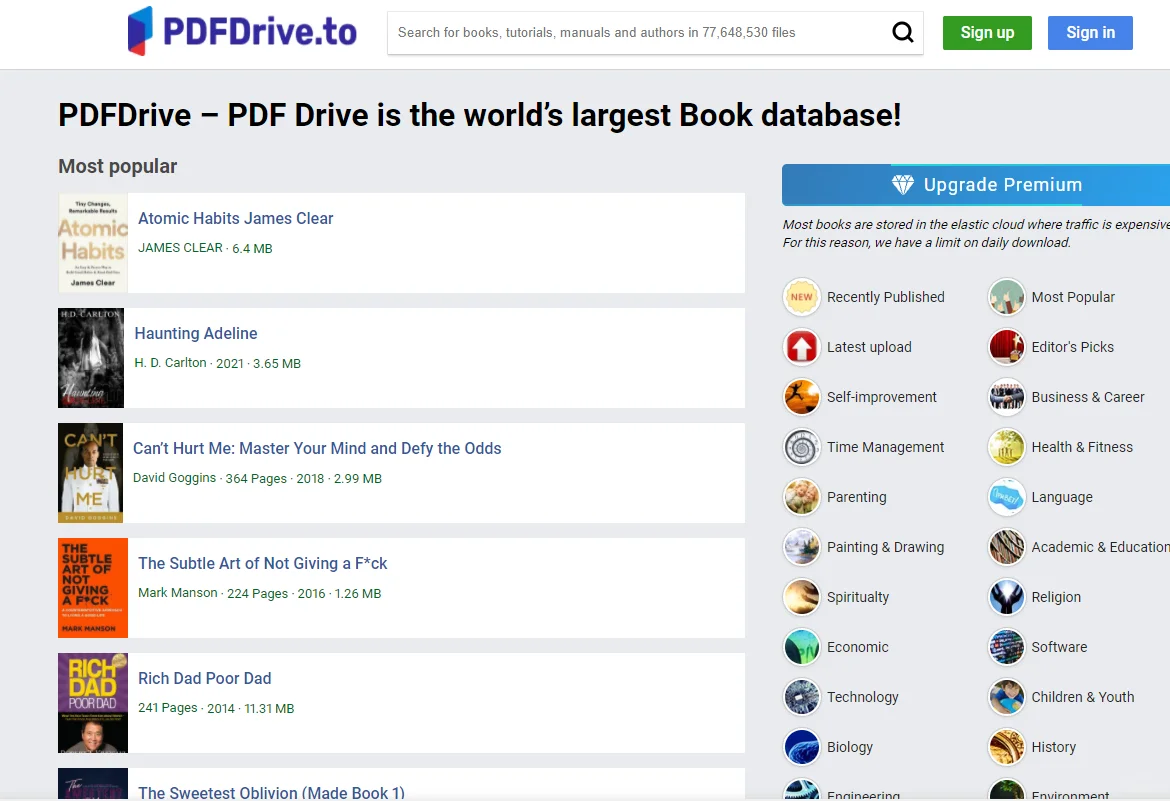Open The Sweetest Oblivion book link

272,793
